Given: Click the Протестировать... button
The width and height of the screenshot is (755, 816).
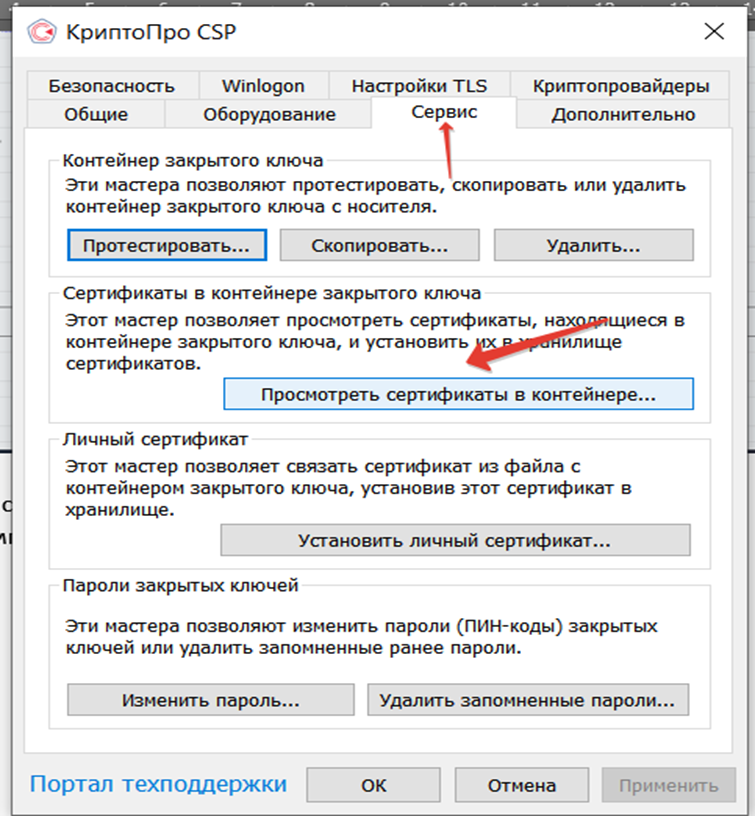Looking at the screenshot, I should tap(167, 245).
